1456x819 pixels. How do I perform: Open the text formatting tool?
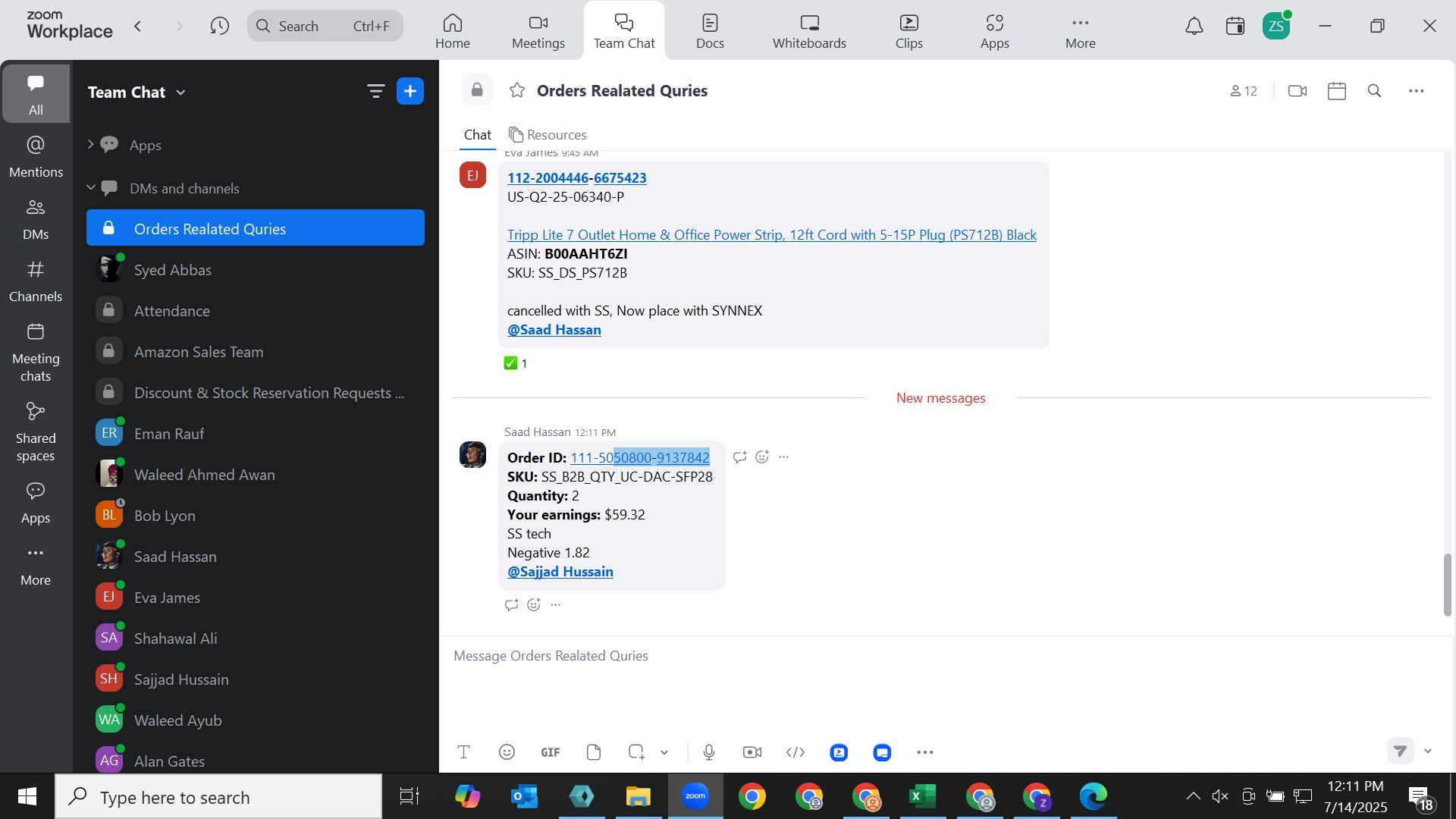[x=464, y=752]
